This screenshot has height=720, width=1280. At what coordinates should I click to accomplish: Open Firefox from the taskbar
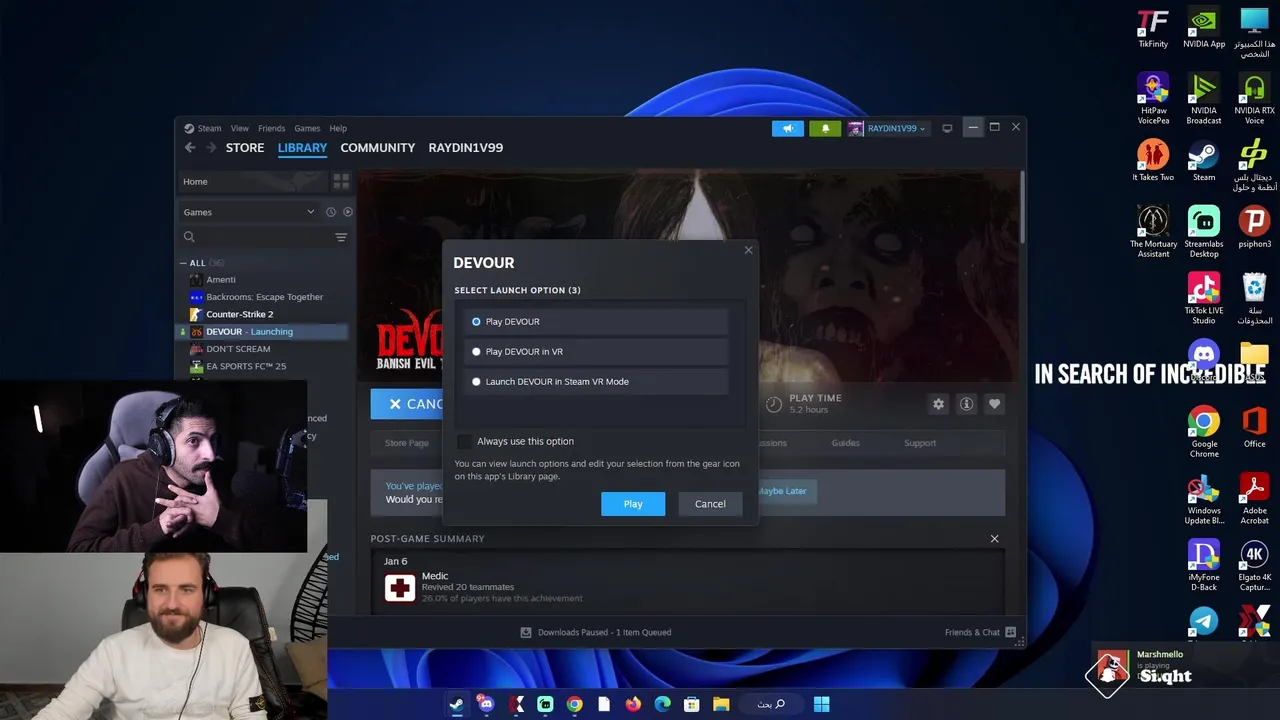(x=633, y=704)
